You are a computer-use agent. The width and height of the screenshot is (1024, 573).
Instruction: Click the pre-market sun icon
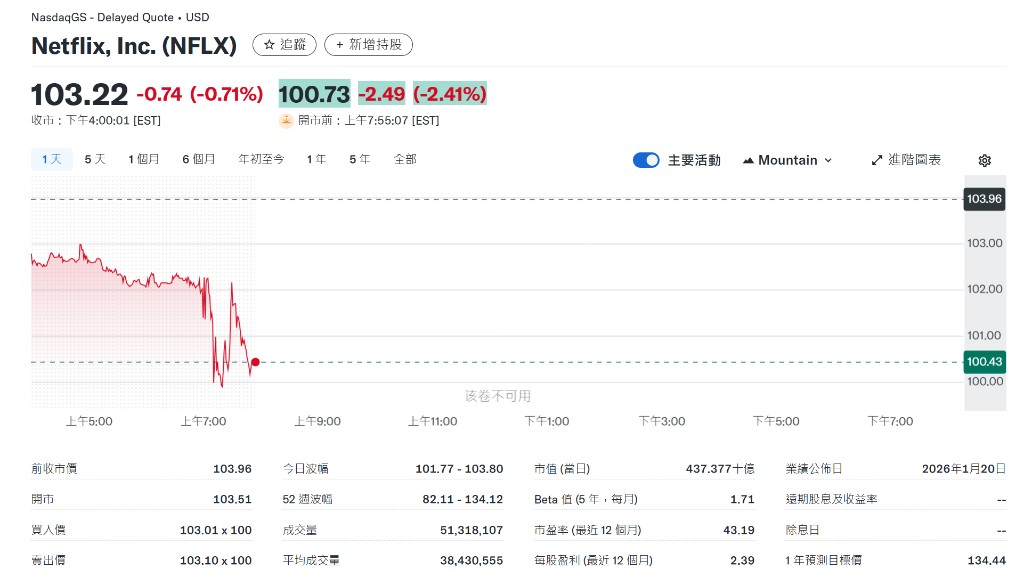[286, 121]
